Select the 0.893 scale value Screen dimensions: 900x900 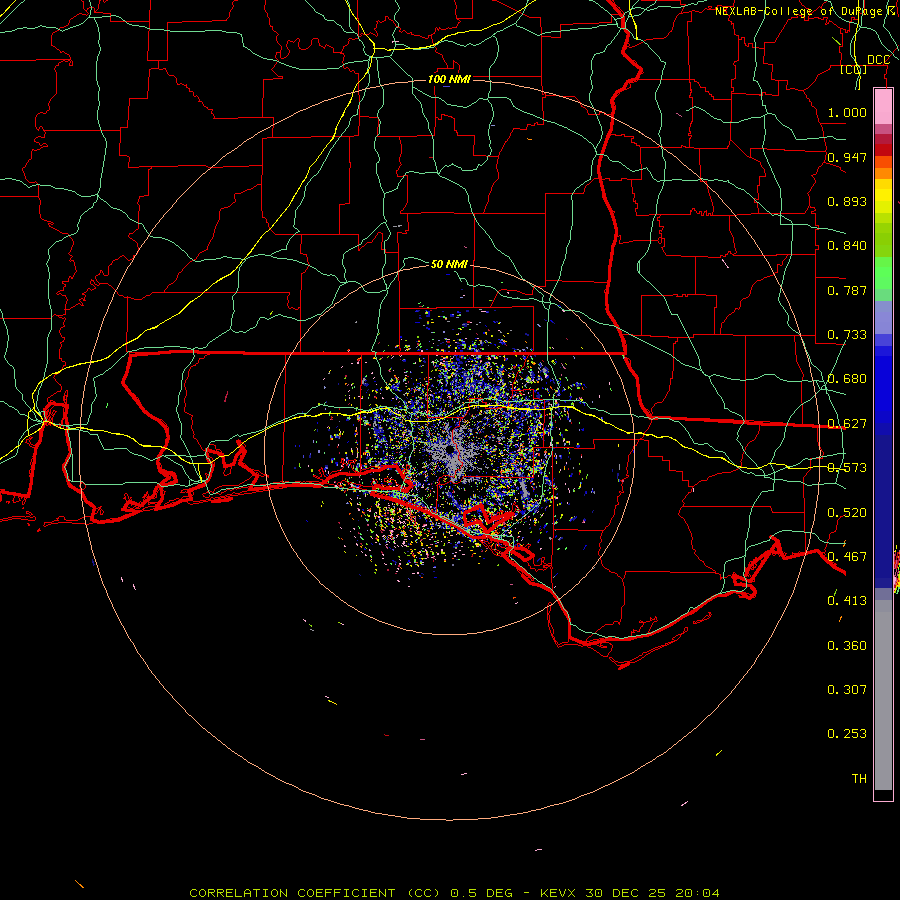click(847, 201)
